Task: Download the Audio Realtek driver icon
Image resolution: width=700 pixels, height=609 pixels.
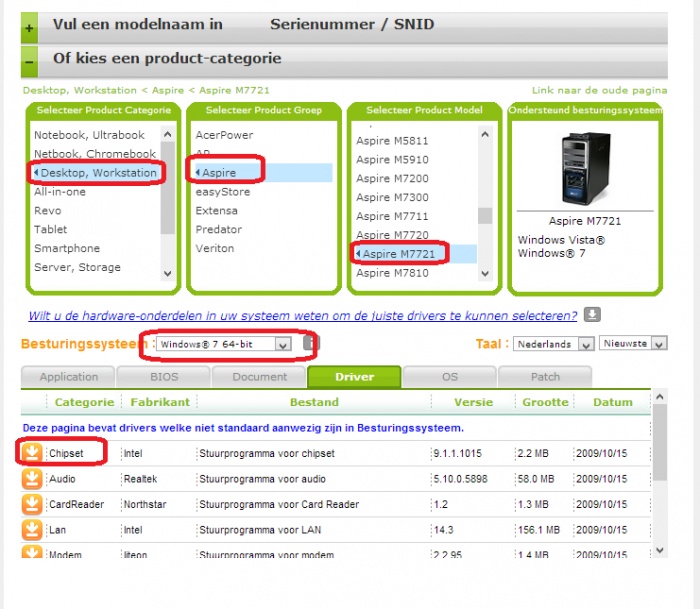Action: click(x=32, y=479)
